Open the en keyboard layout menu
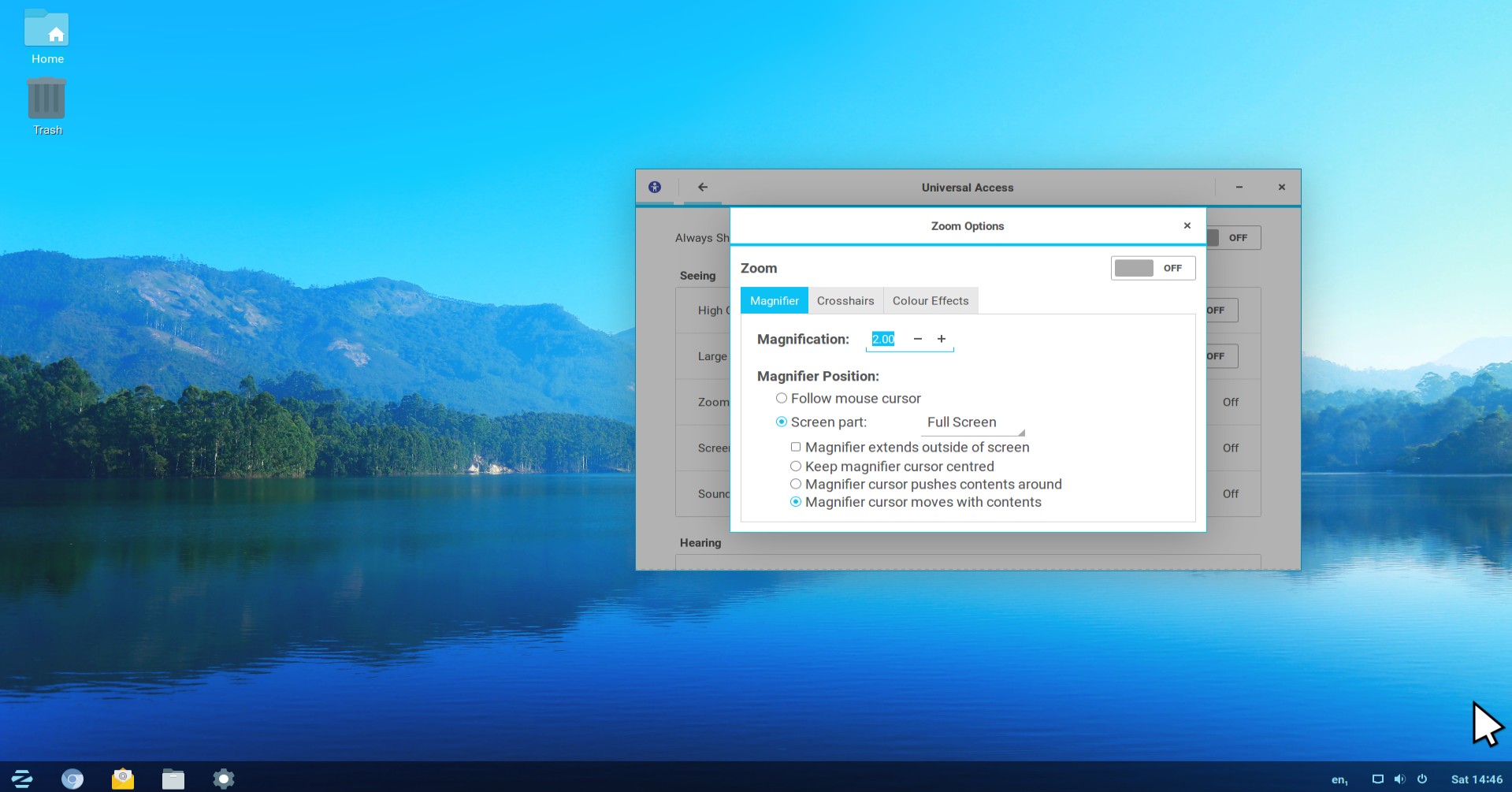This screenshot has width=1512, height=792. click(1339, 779)
